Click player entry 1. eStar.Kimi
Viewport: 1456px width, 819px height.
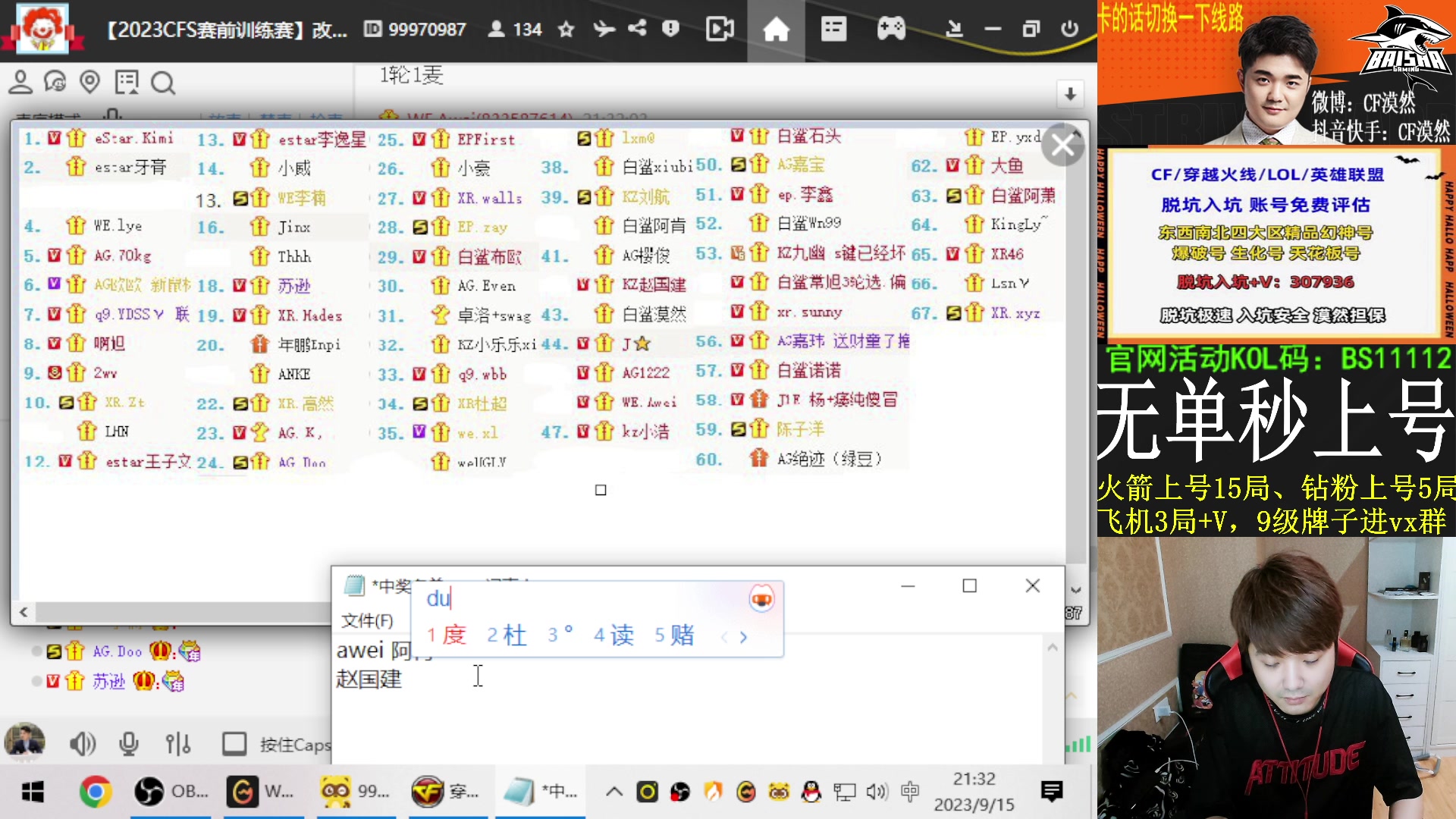[99, 138]
